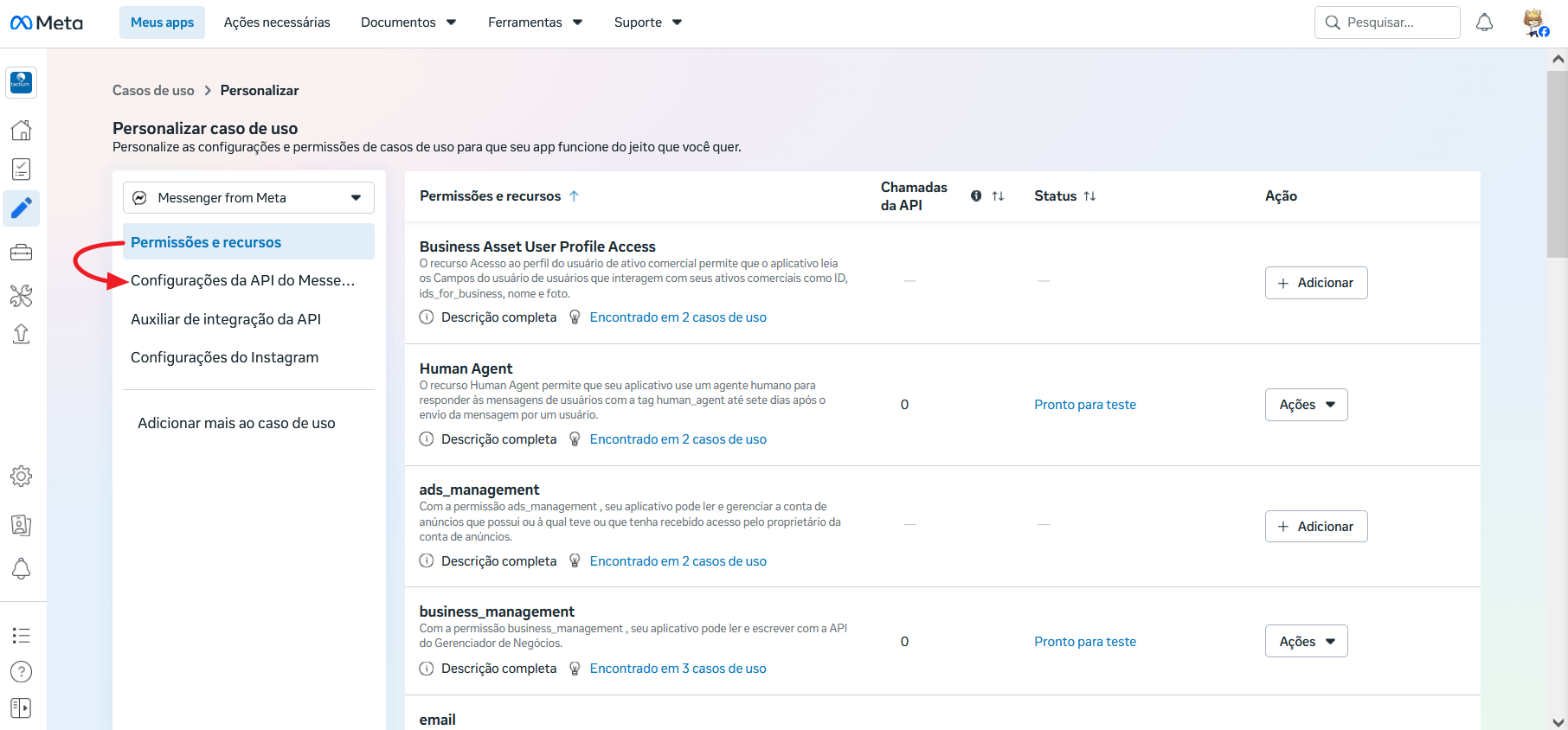The image size is (1568, 730).
Task: Click the Pesquisar search field
Action: tap(1387, 22)
